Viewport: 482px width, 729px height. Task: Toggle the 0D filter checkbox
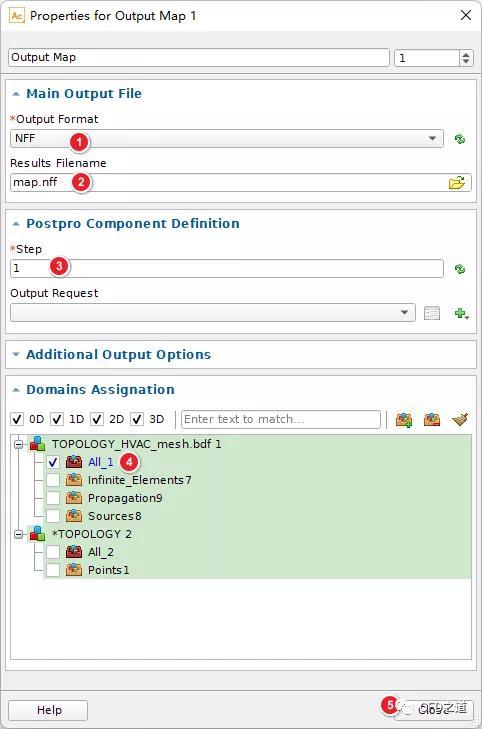point(17,419)
